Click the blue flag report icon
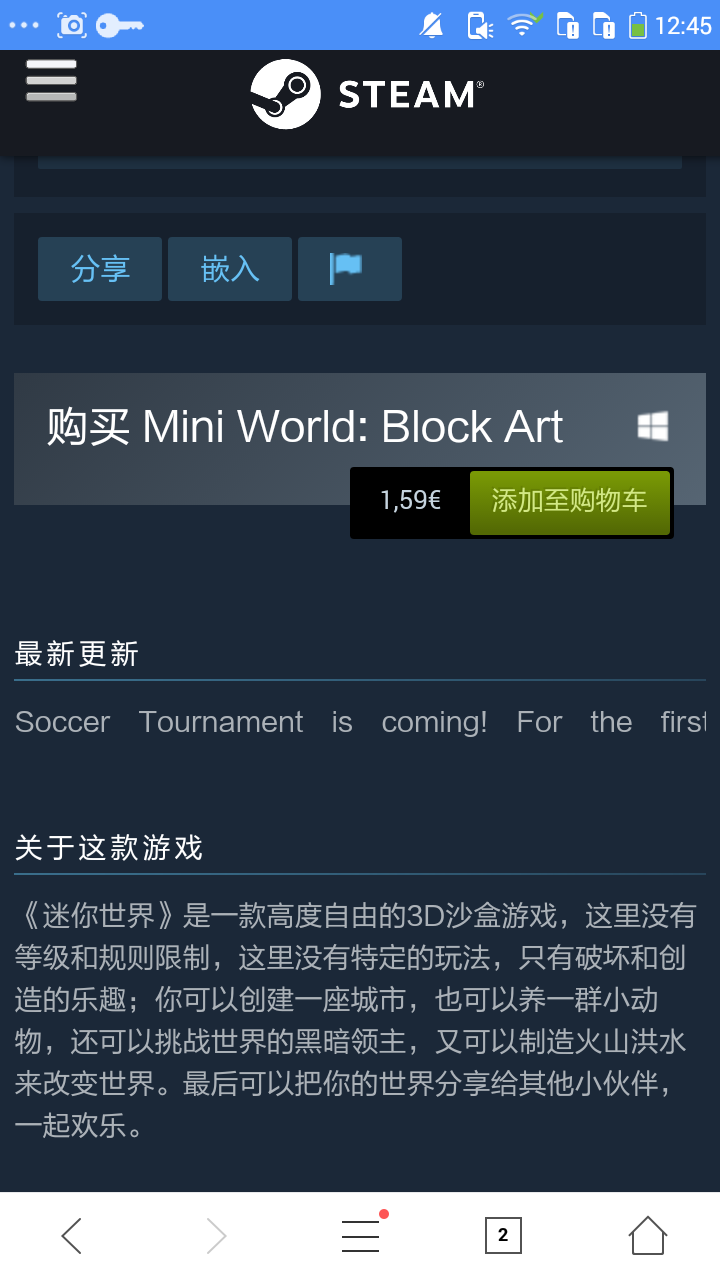 350,269
